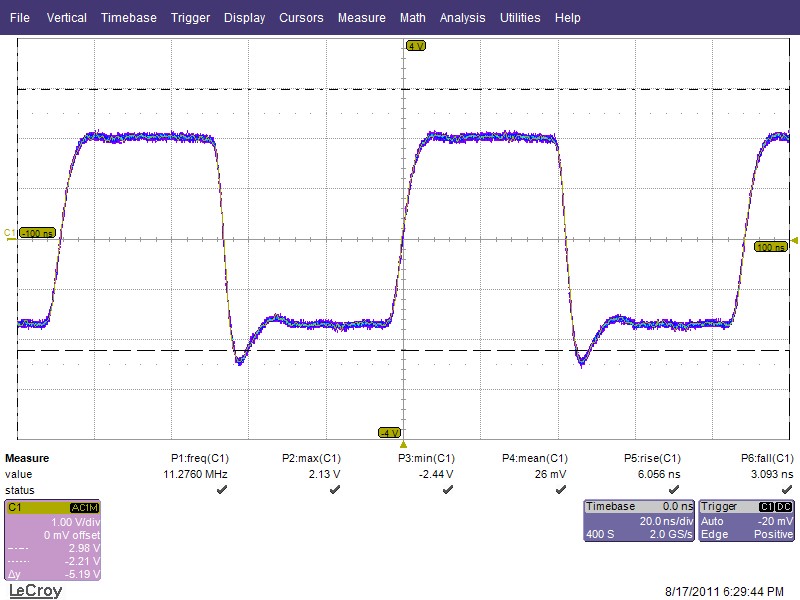Image resolution: width=800 pixels, height=600 pixels.
Task: Open the Cursors menu
Action: tap(301, 17)
